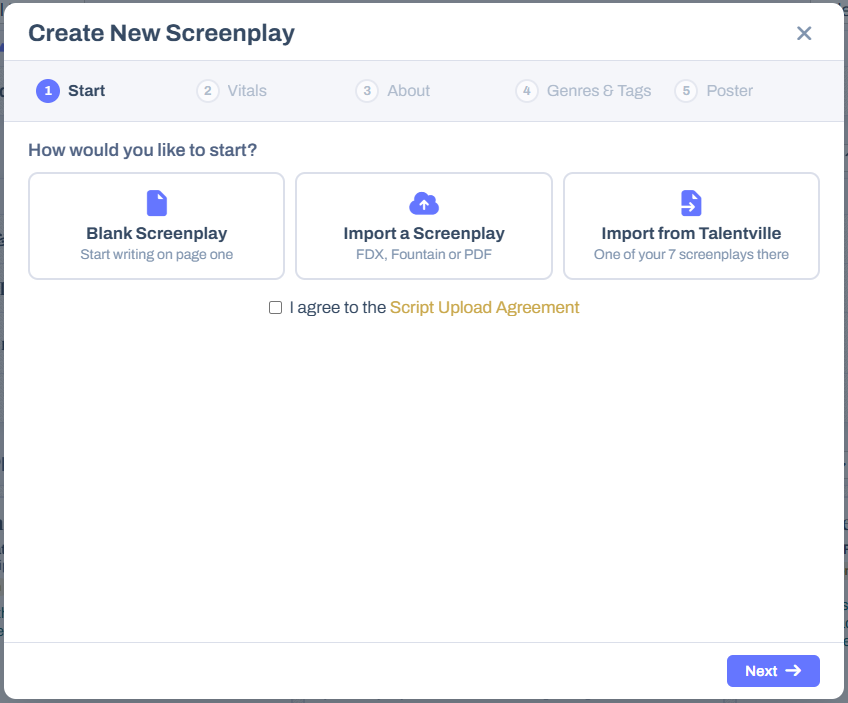Click step number 4 circle
Screen dimensions: 848x703
coord(527,91)
